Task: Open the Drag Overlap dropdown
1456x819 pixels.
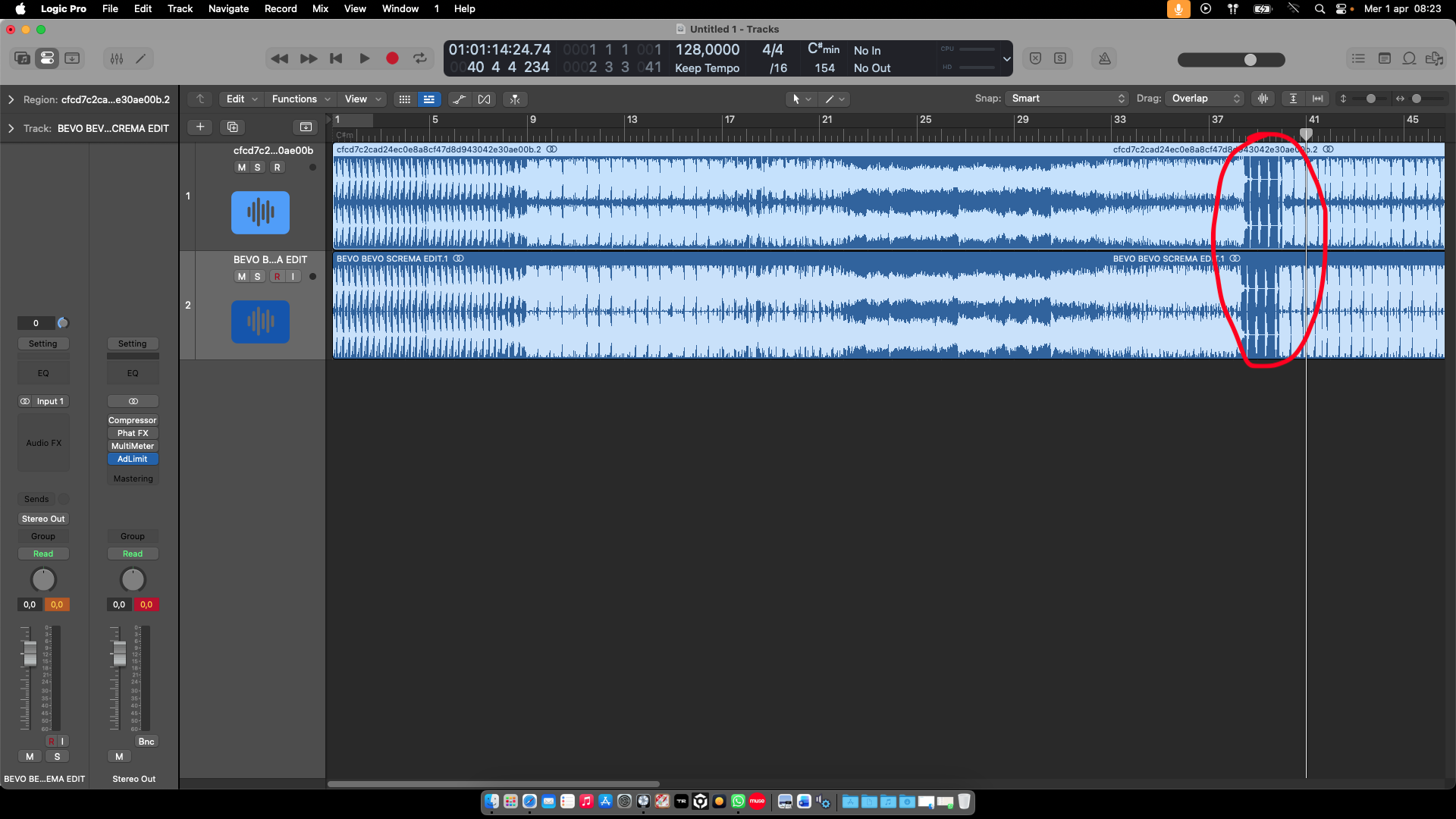Action: 1205,99
